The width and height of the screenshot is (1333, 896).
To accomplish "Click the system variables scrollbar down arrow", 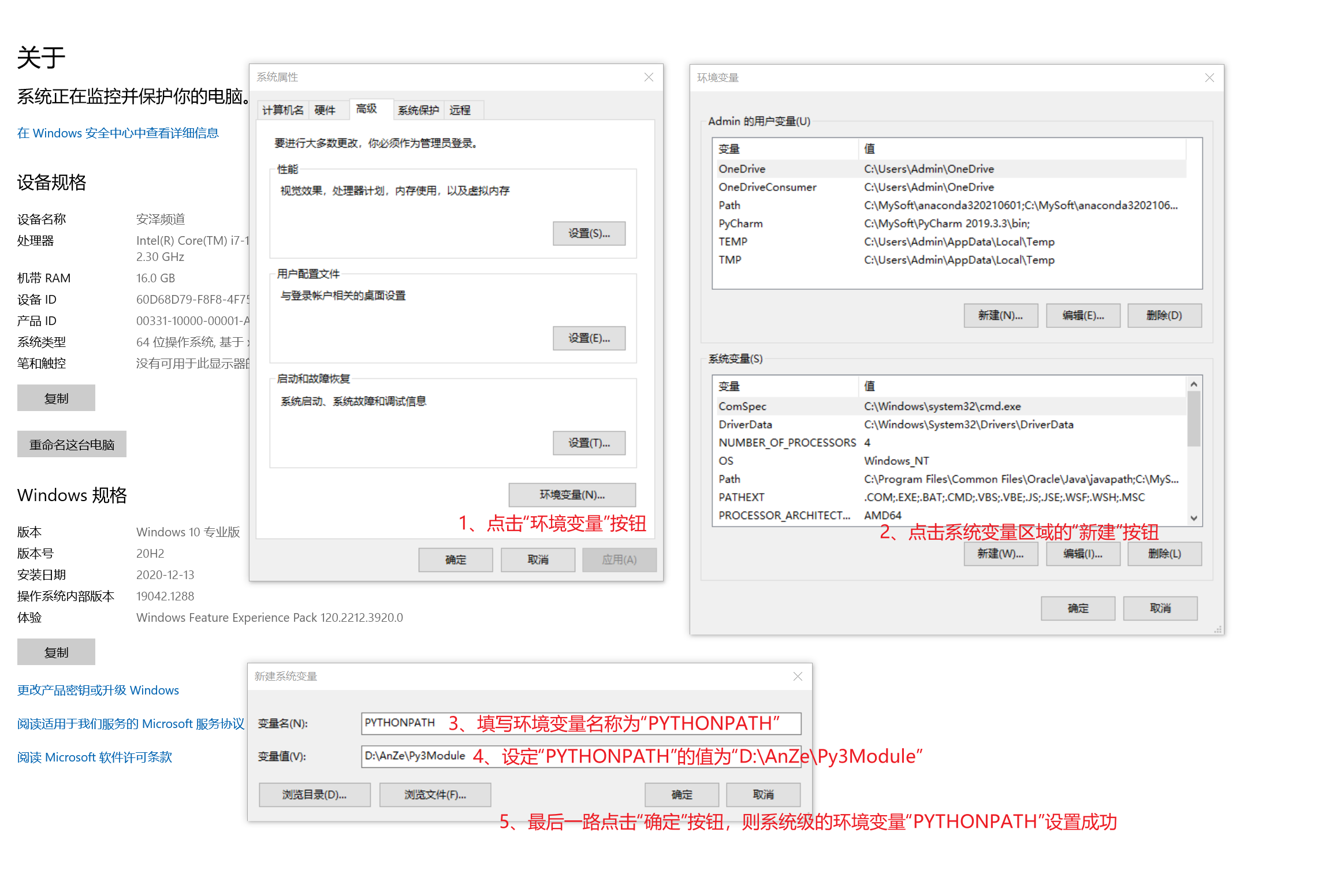I will 1194,518.
